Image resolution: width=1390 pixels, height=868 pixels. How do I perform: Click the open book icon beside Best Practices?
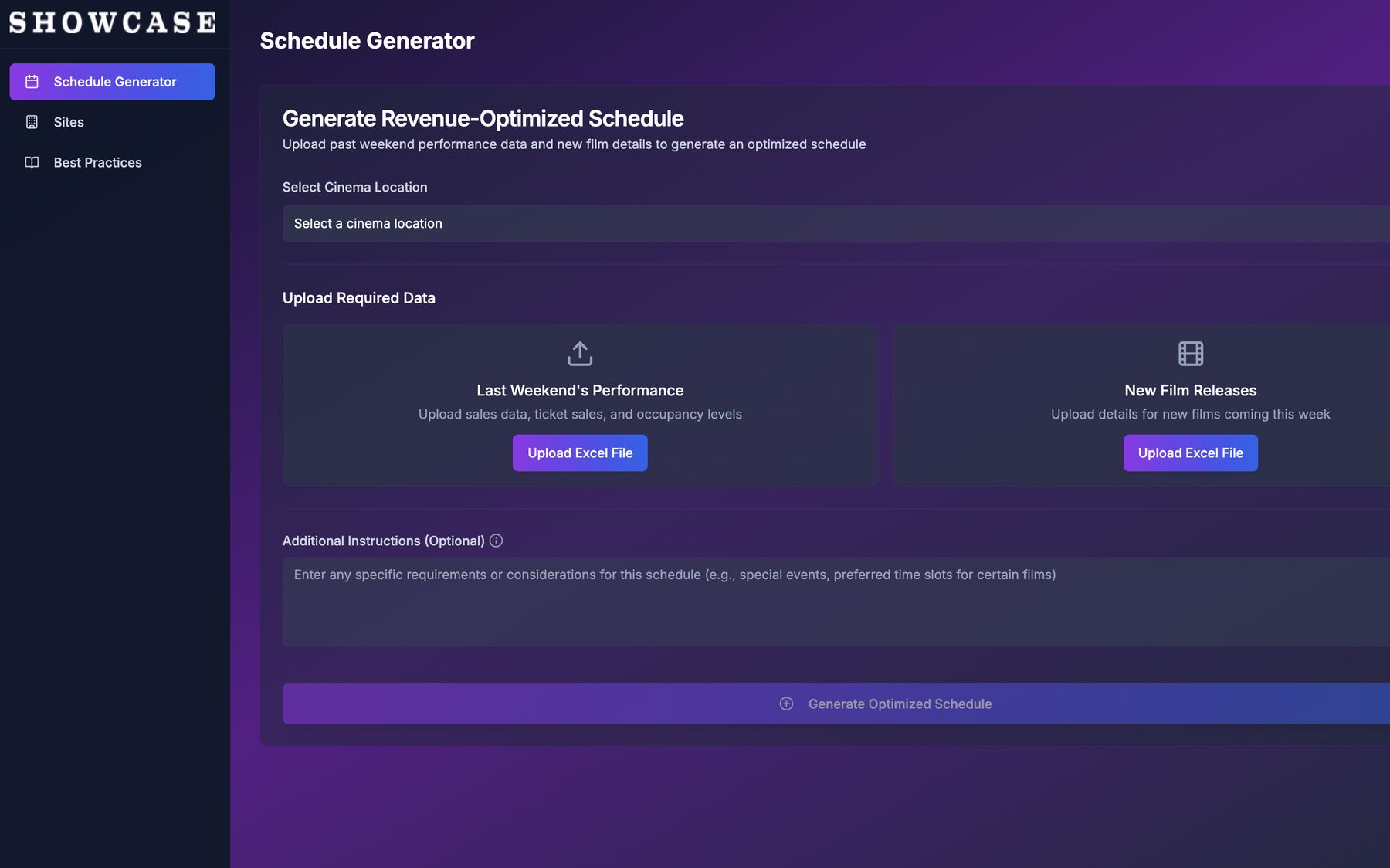32,162
